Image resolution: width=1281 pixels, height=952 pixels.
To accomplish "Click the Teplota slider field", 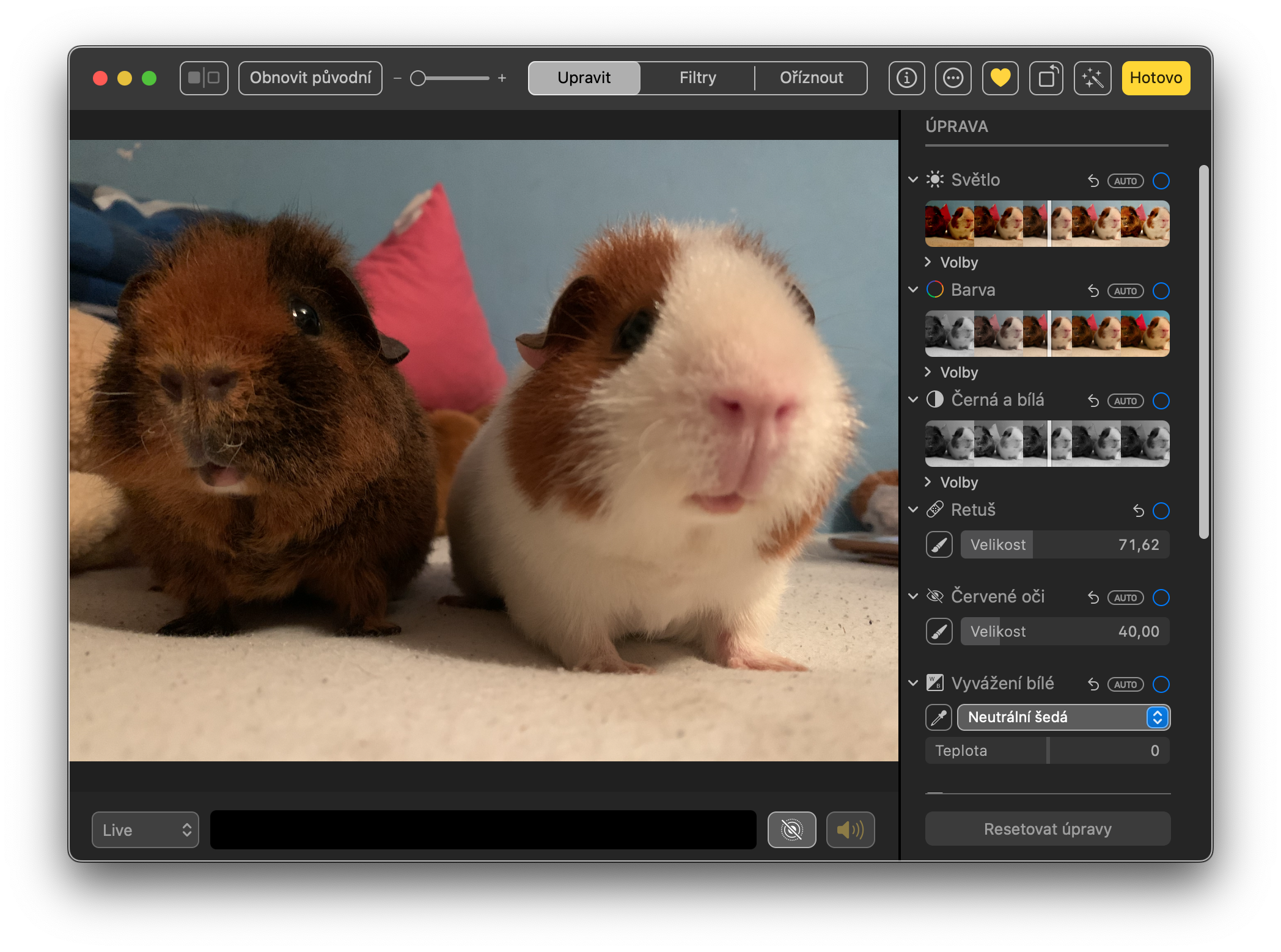I will (1048, 750).
